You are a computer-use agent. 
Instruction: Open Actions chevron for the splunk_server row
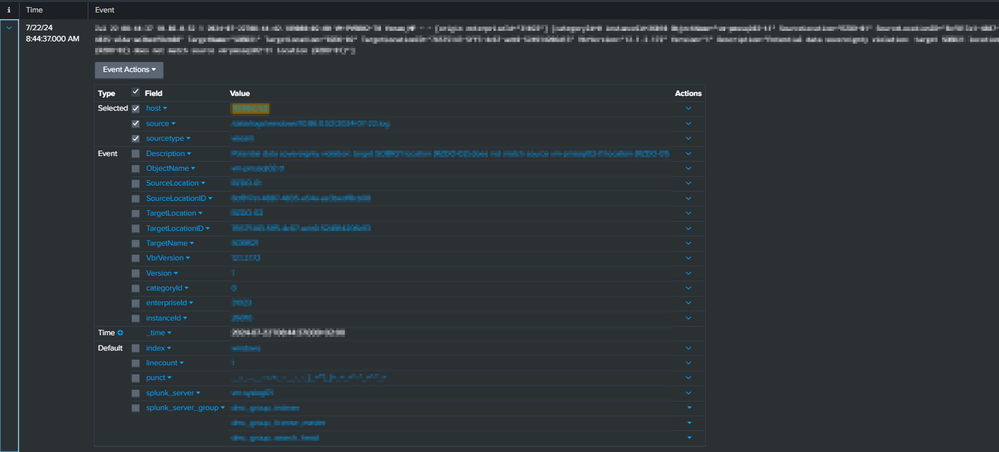(688, 393)
